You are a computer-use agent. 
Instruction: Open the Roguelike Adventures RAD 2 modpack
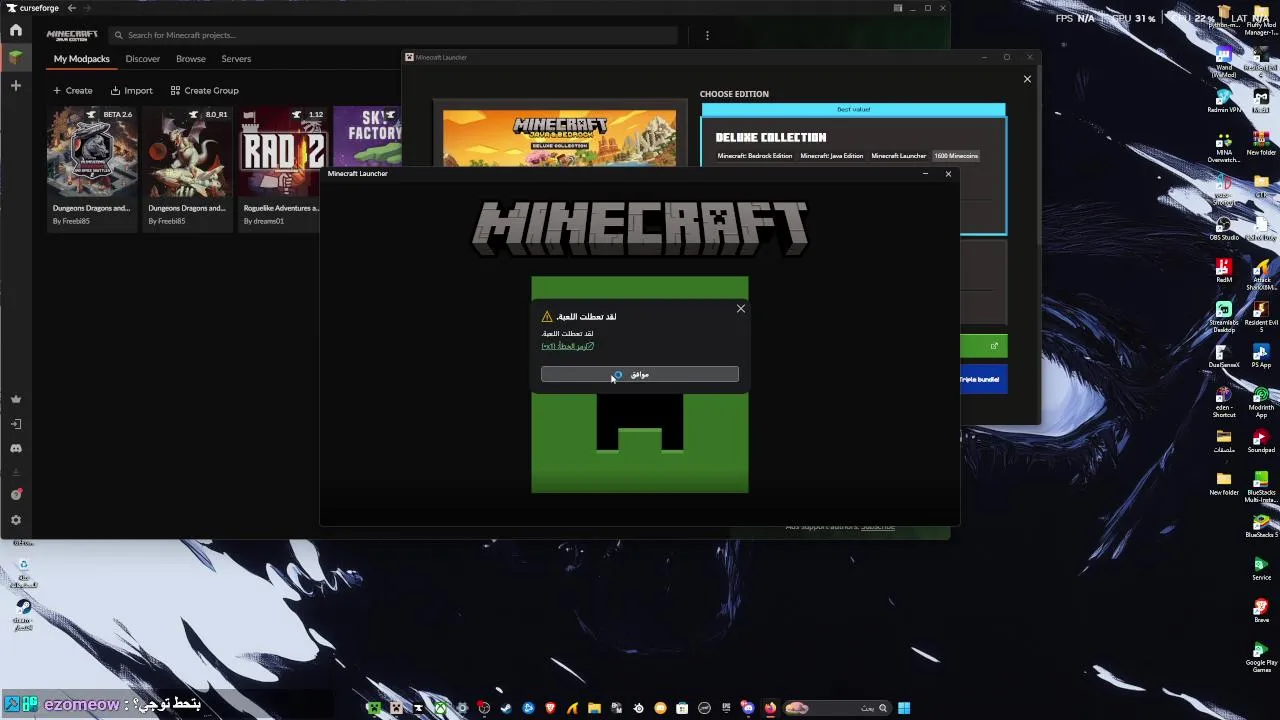point(283,153)
